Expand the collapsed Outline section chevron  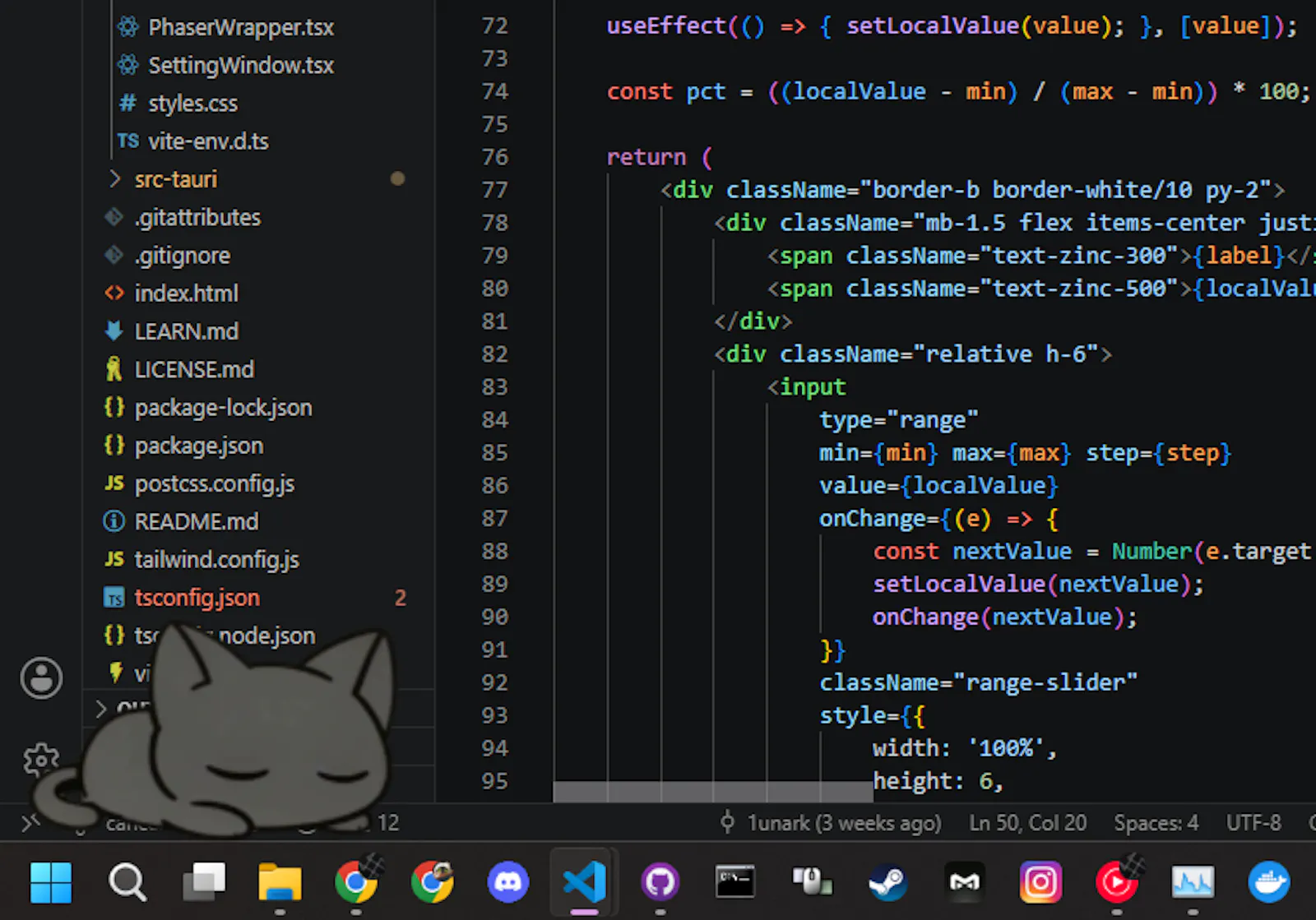click(100, 709)
